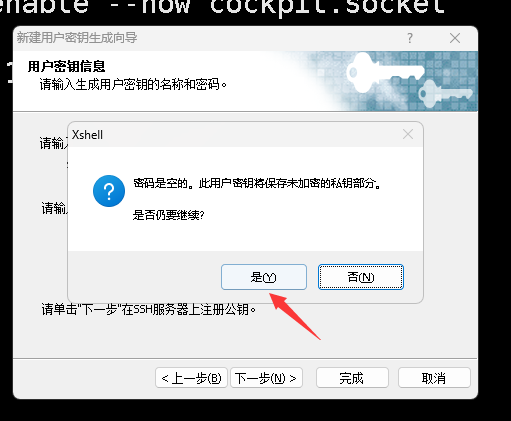Click the blue question mark icon
This screenshot has height=421, width=511.
pyautogui.click(x=109, y=191)
